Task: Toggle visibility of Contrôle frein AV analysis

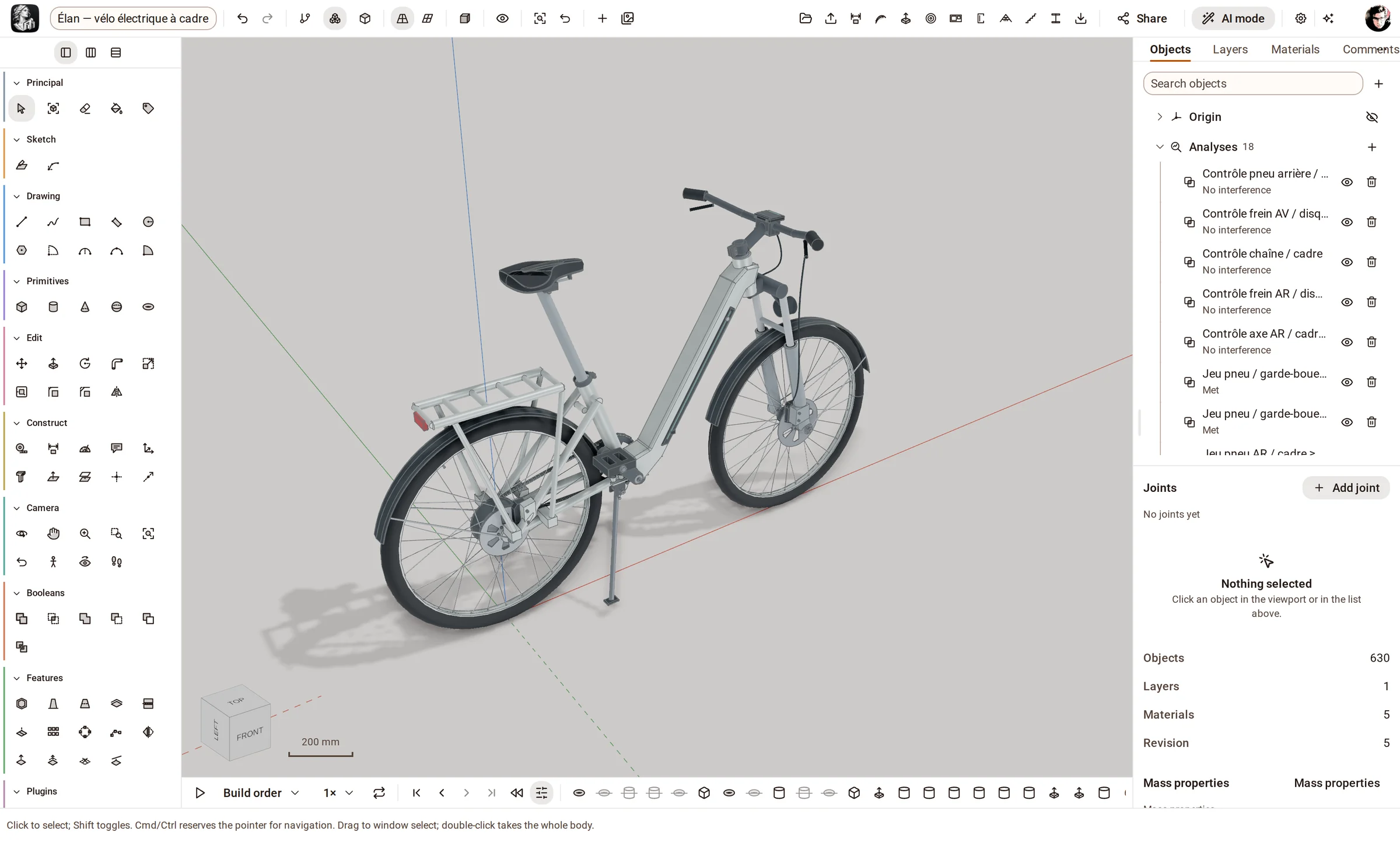Action: [x=1347, y=222]
